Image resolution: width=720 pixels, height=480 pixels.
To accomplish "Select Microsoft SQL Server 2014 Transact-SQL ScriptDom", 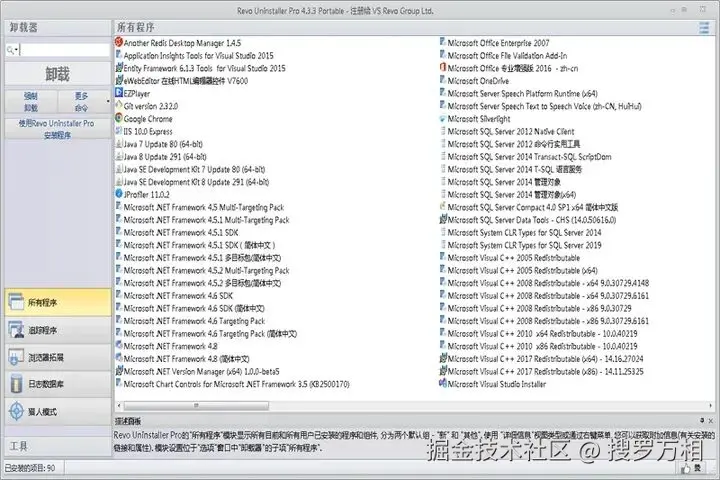I will click(x=529, y=157).
